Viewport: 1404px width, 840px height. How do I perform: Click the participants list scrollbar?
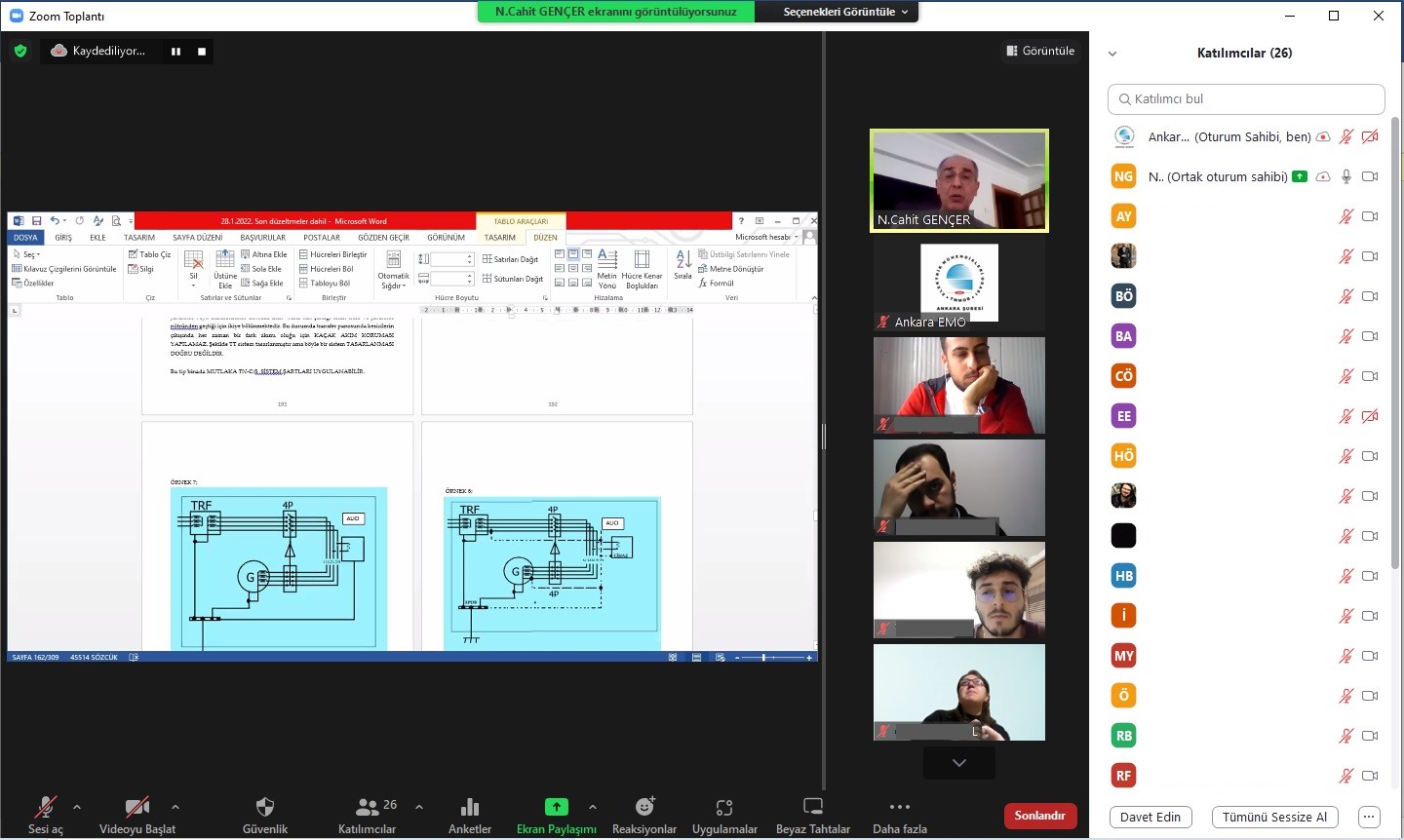coord(1394,341)
